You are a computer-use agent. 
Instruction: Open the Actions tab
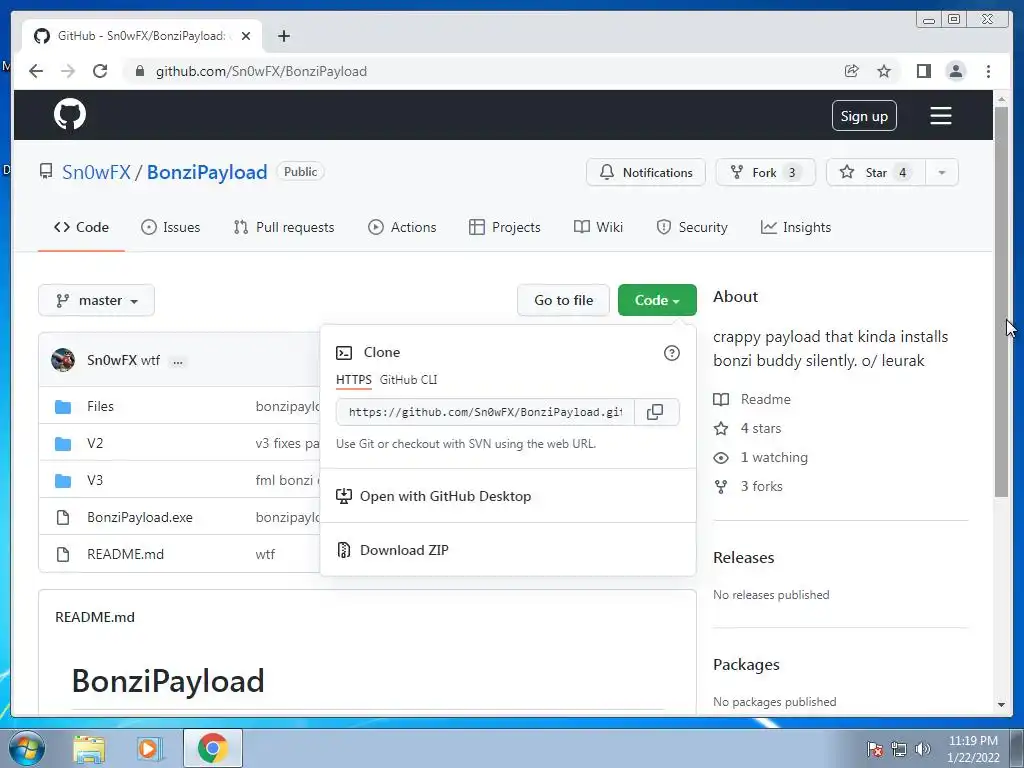point(402,227)
